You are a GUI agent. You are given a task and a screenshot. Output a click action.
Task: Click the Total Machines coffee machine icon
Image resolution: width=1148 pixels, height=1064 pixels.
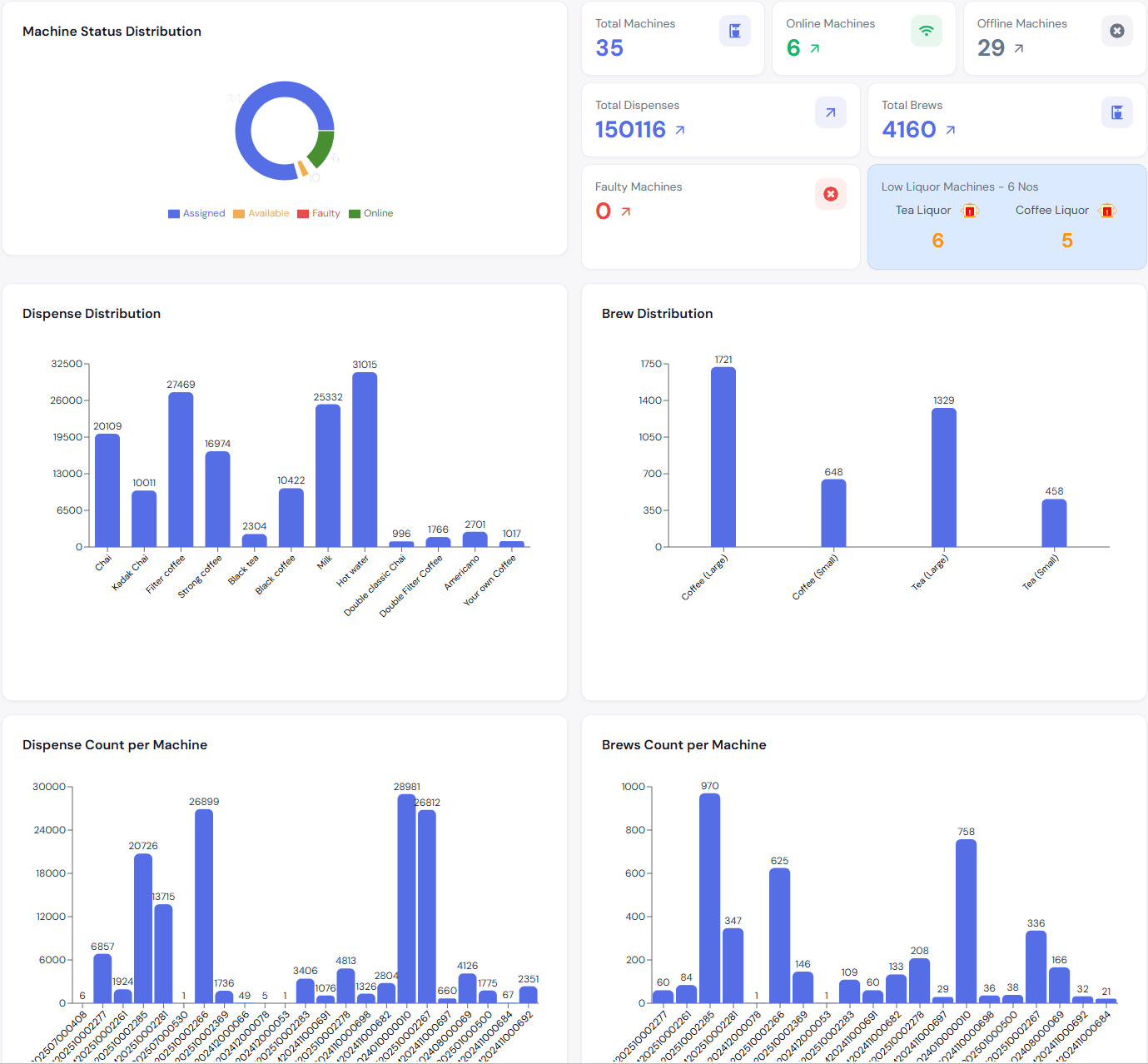click(x=735, y=31)
